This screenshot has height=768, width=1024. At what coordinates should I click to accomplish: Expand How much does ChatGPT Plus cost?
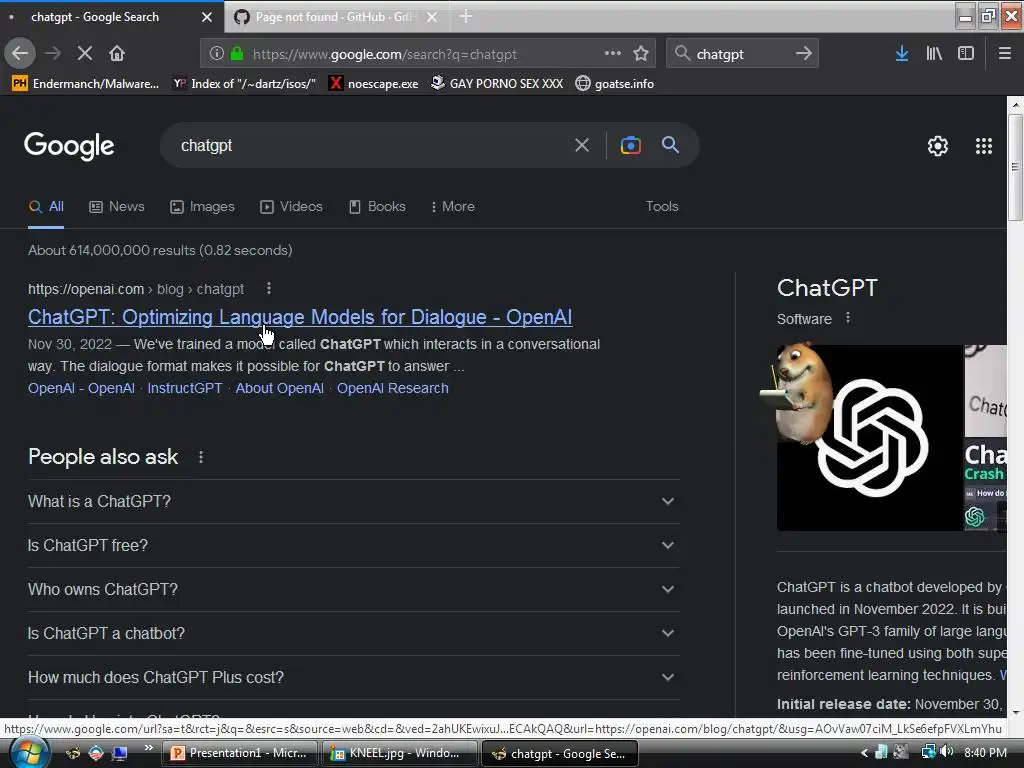click(353, 677)
